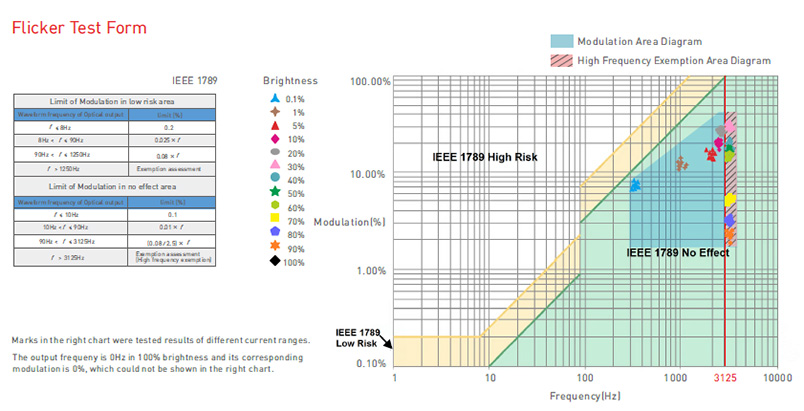
Task: Click the hatched High Frequency Exemption swatch
Action: point(561,60)
